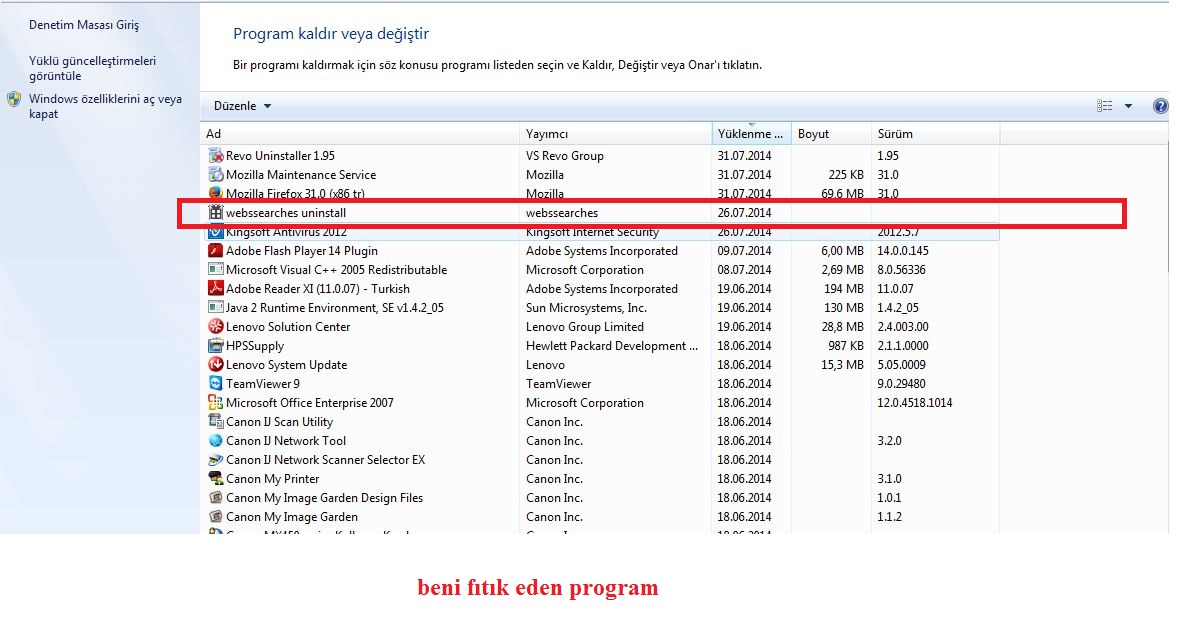Viewport: 1181px width, 633px height.
Task: Select the webssearches uninstall entry name
Action: point(286,213)
